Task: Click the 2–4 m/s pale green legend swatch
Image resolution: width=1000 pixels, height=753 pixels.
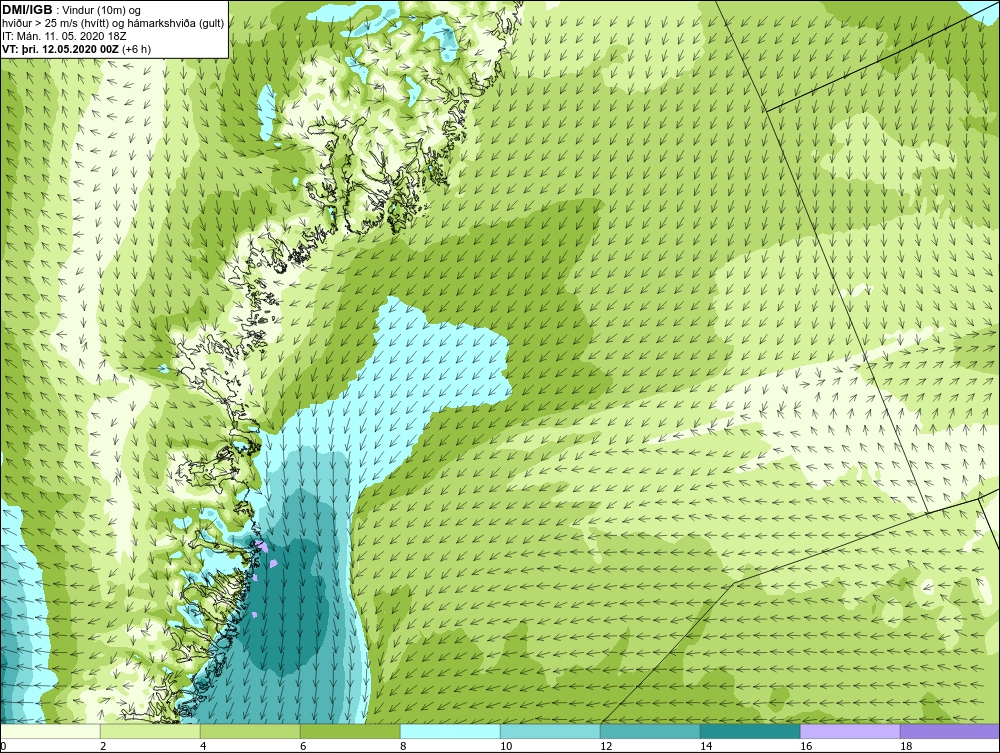Action: coord(150,731)
